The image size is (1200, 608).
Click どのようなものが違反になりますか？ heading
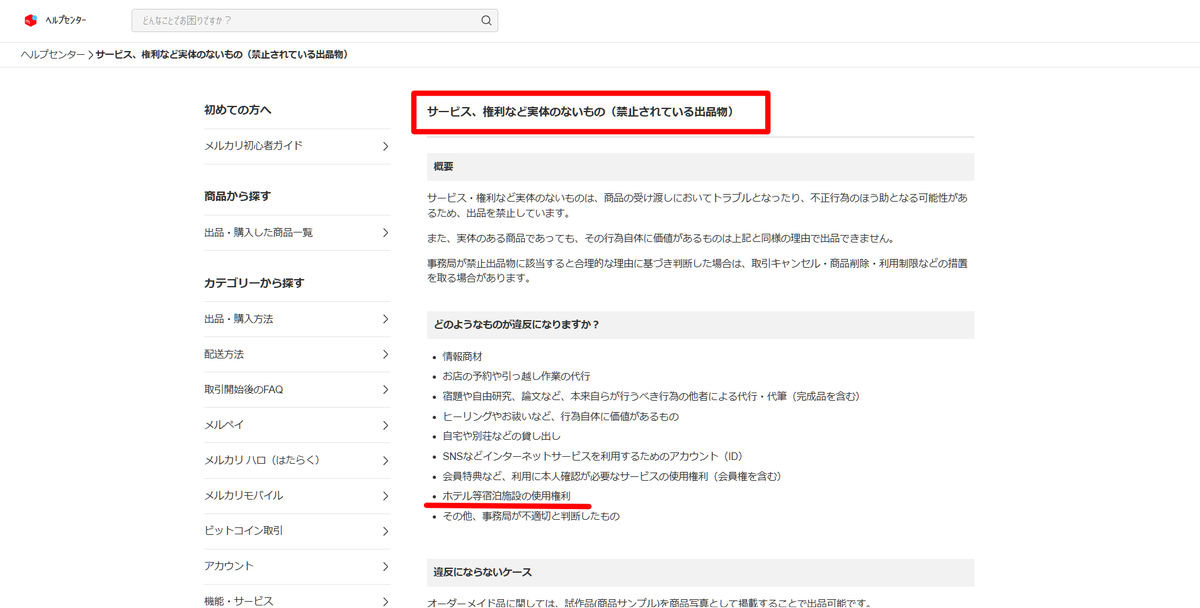(516, 325)
